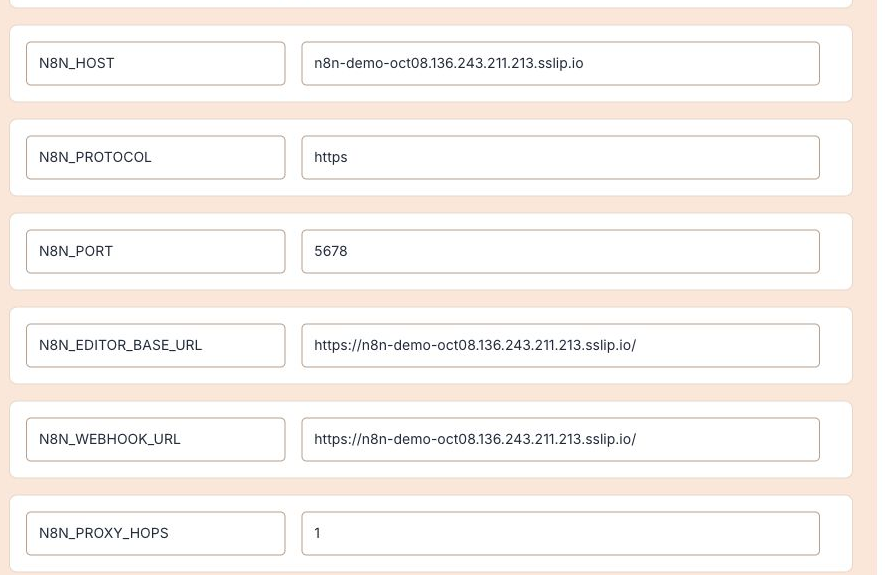Click the 5678 port value field
Screen dimensions: 885x575
click(560, 251)
